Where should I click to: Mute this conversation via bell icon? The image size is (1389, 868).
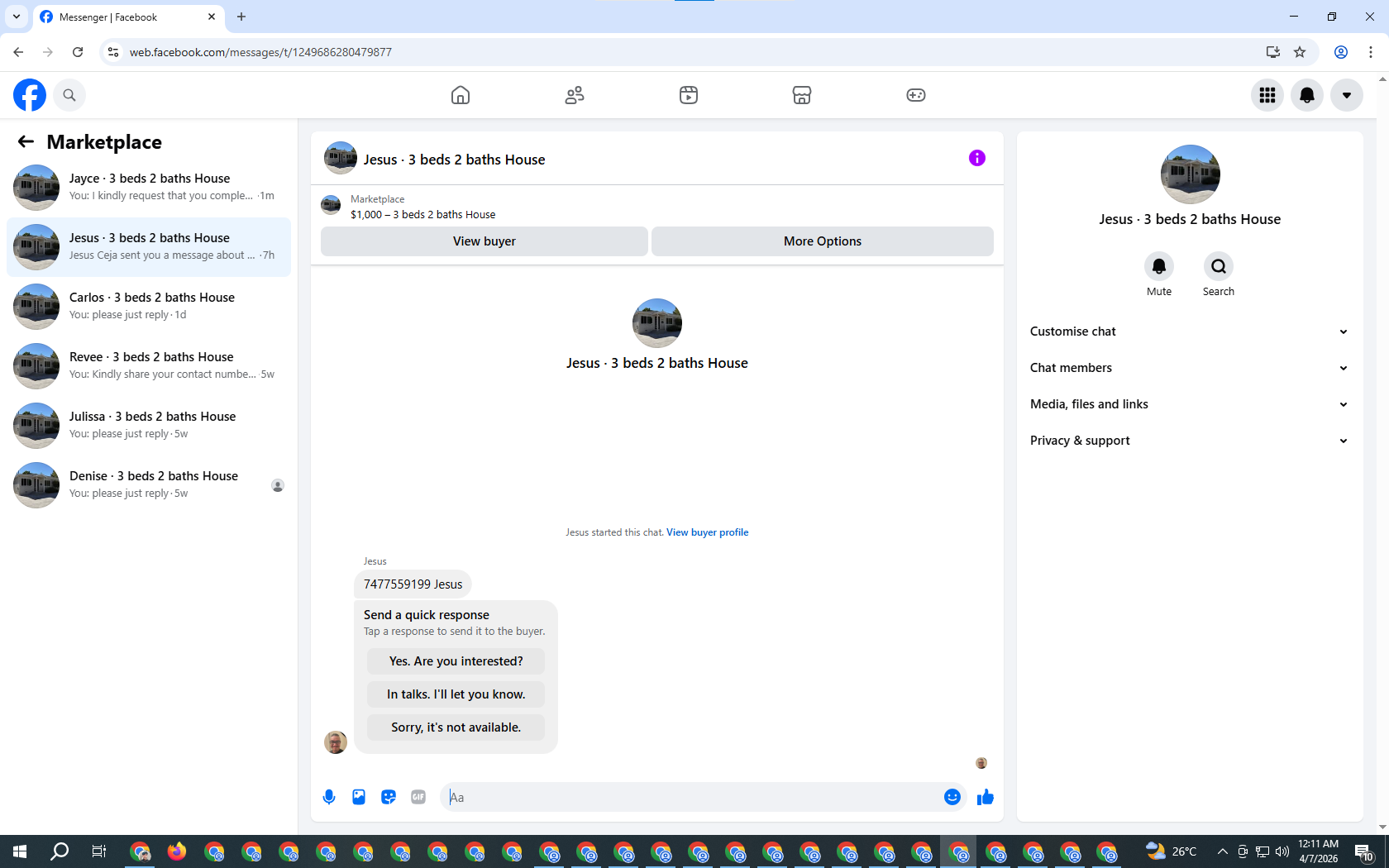[x=1159, y=266]
